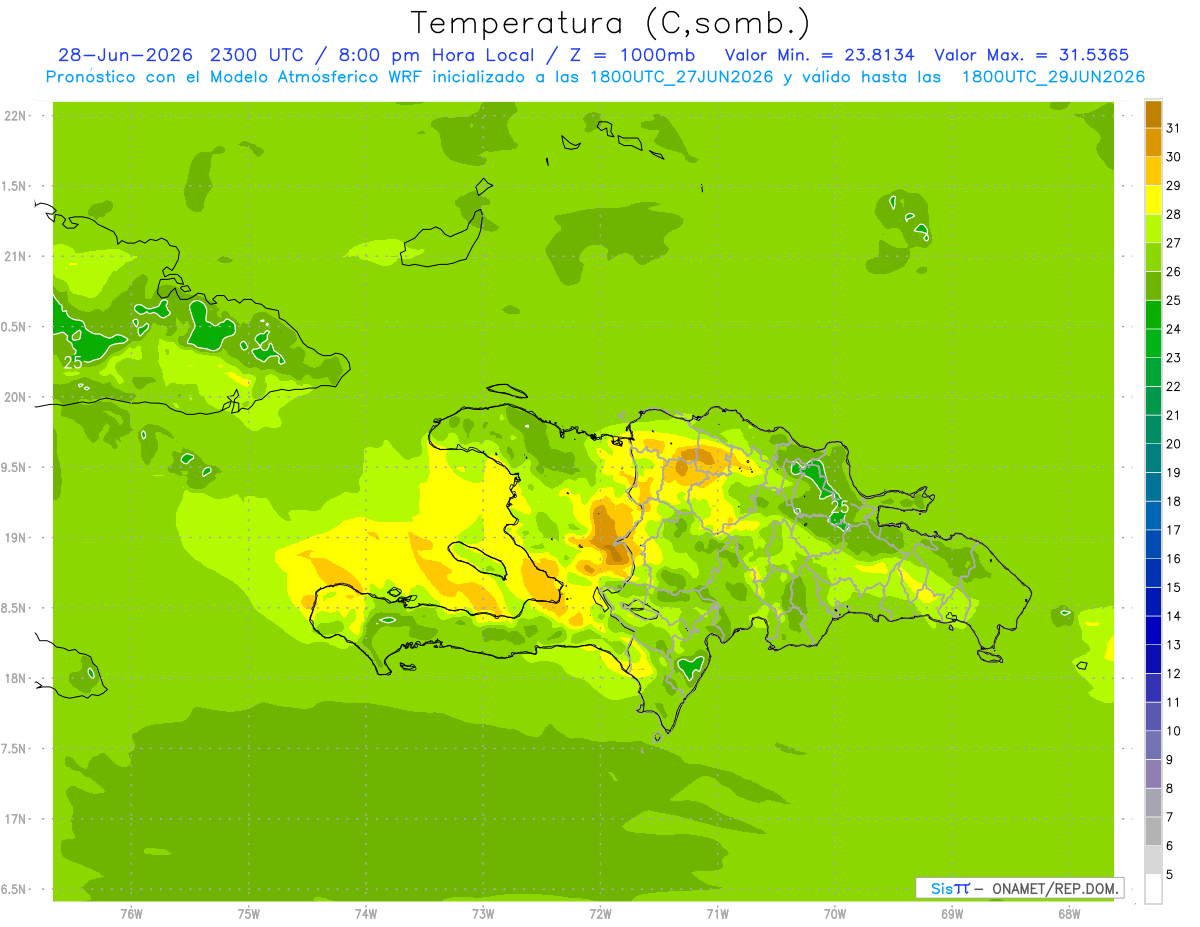Click colorbar label "23"

[x=1173, y=358]
